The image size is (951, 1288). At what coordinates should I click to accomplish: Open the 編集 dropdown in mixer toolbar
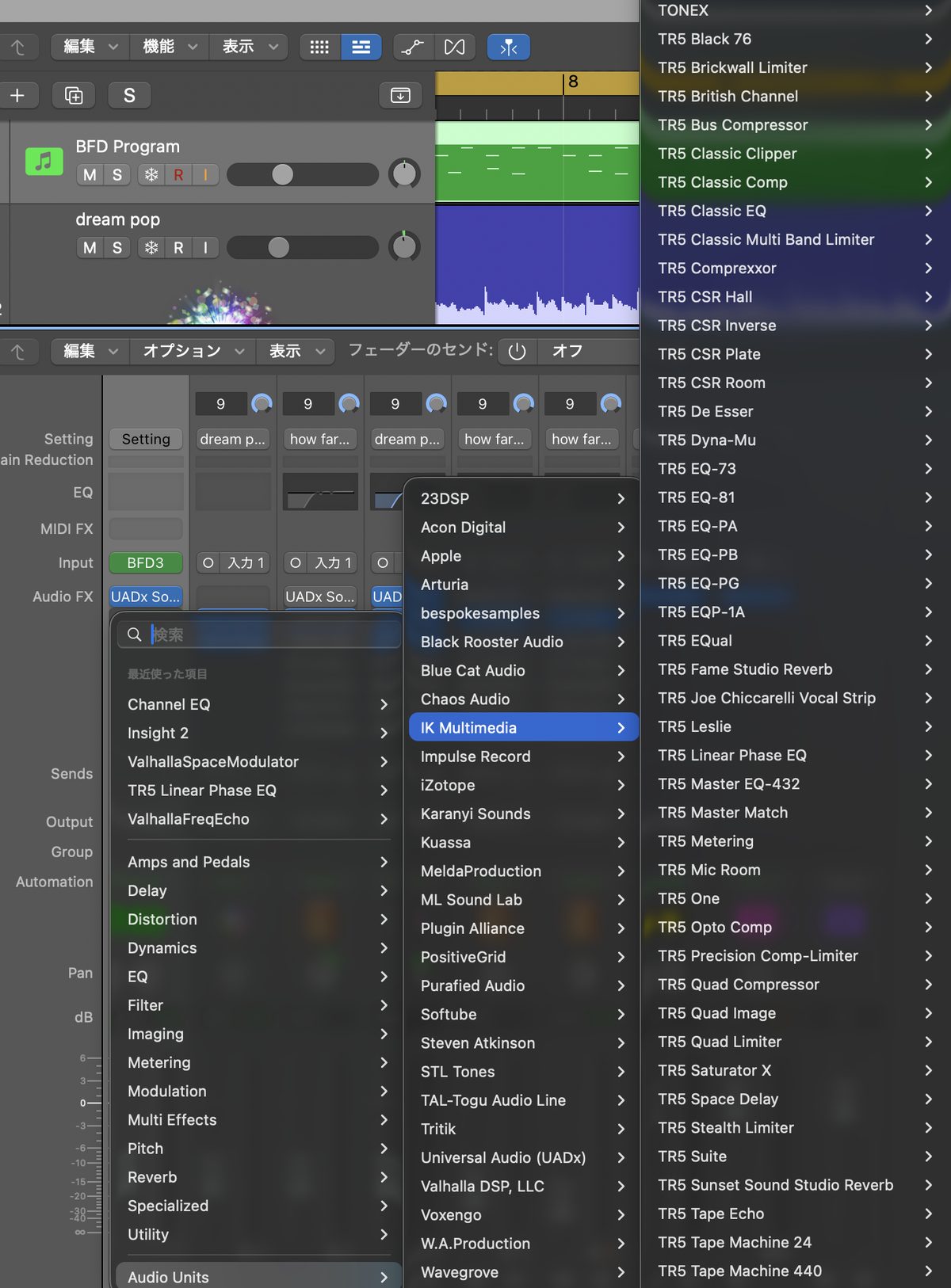coord(90,352)
